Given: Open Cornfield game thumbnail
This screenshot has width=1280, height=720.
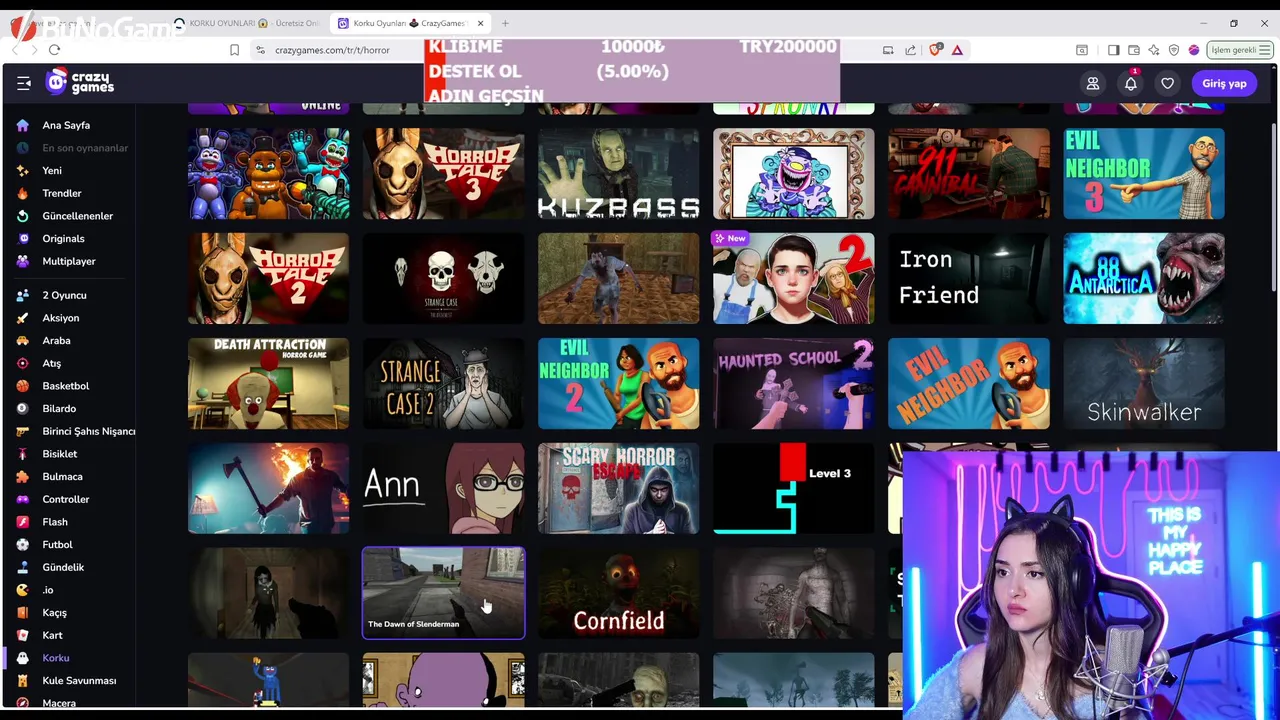Looking at the screenshot, I should click(x=618, y=593).
